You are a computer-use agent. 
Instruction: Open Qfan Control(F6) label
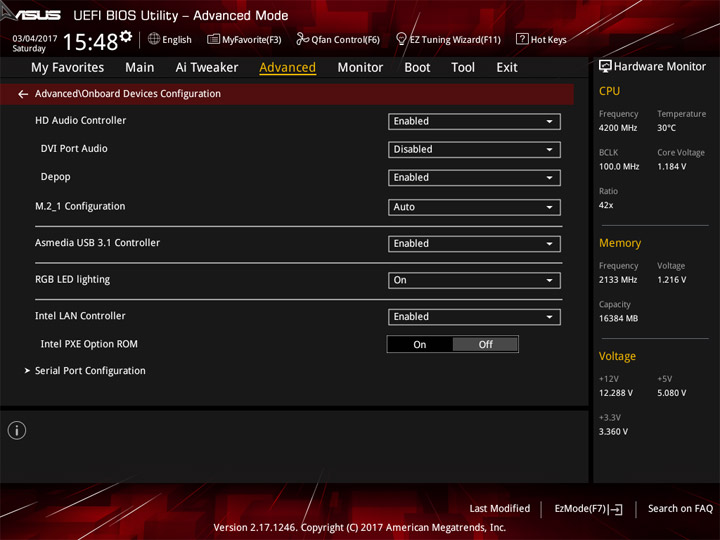[345, 39]
